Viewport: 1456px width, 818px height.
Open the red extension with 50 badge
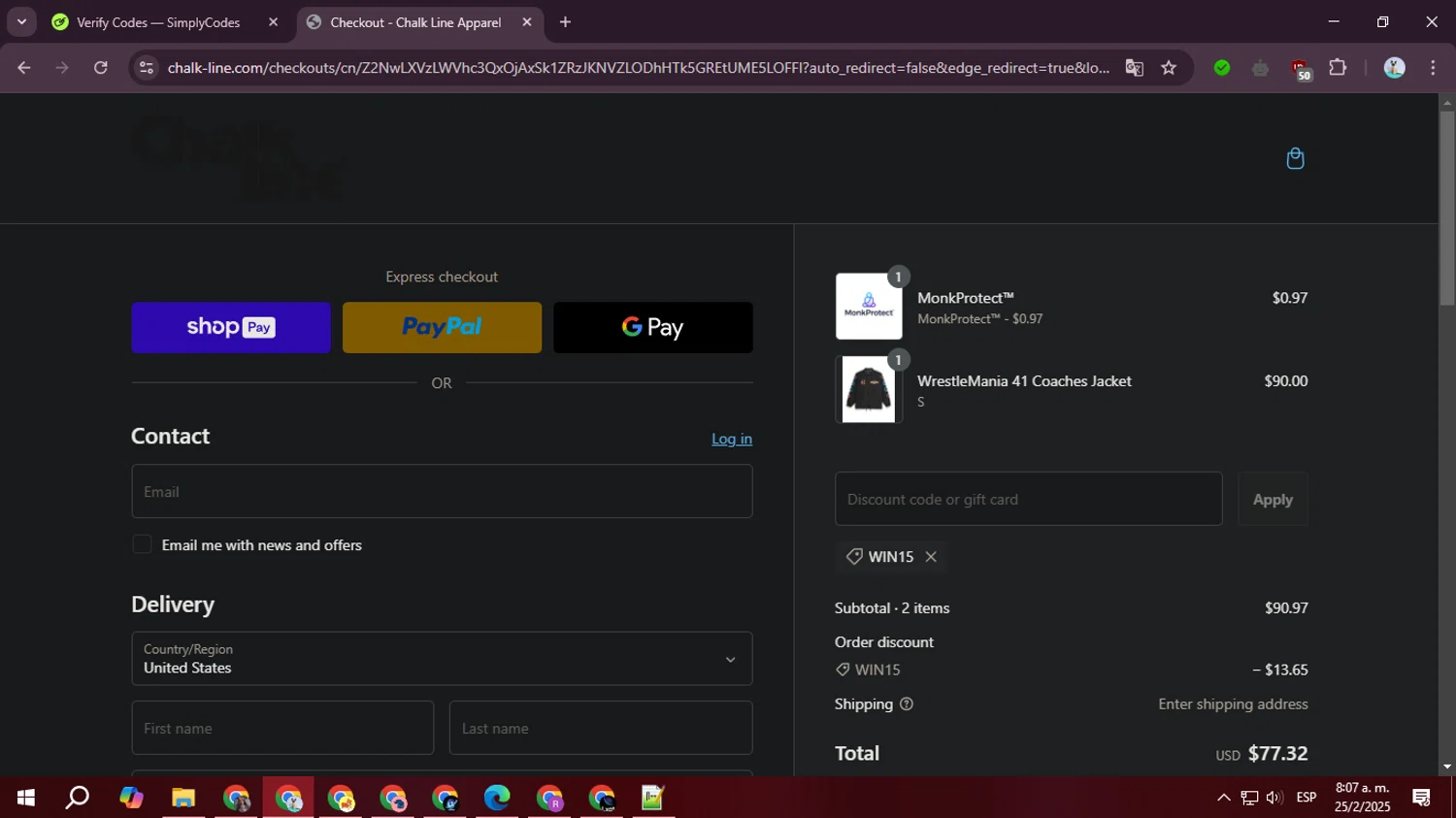click(1301, 70)
